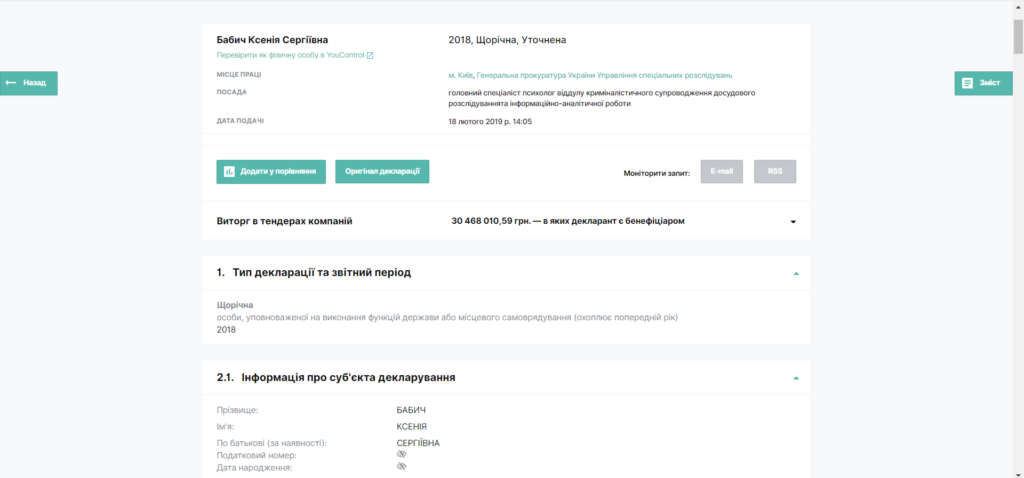The height and width of the screenshot is (478, 1024).
Task: Subscribe to monitoring via E-mail button
Action: tap(722, 171)
